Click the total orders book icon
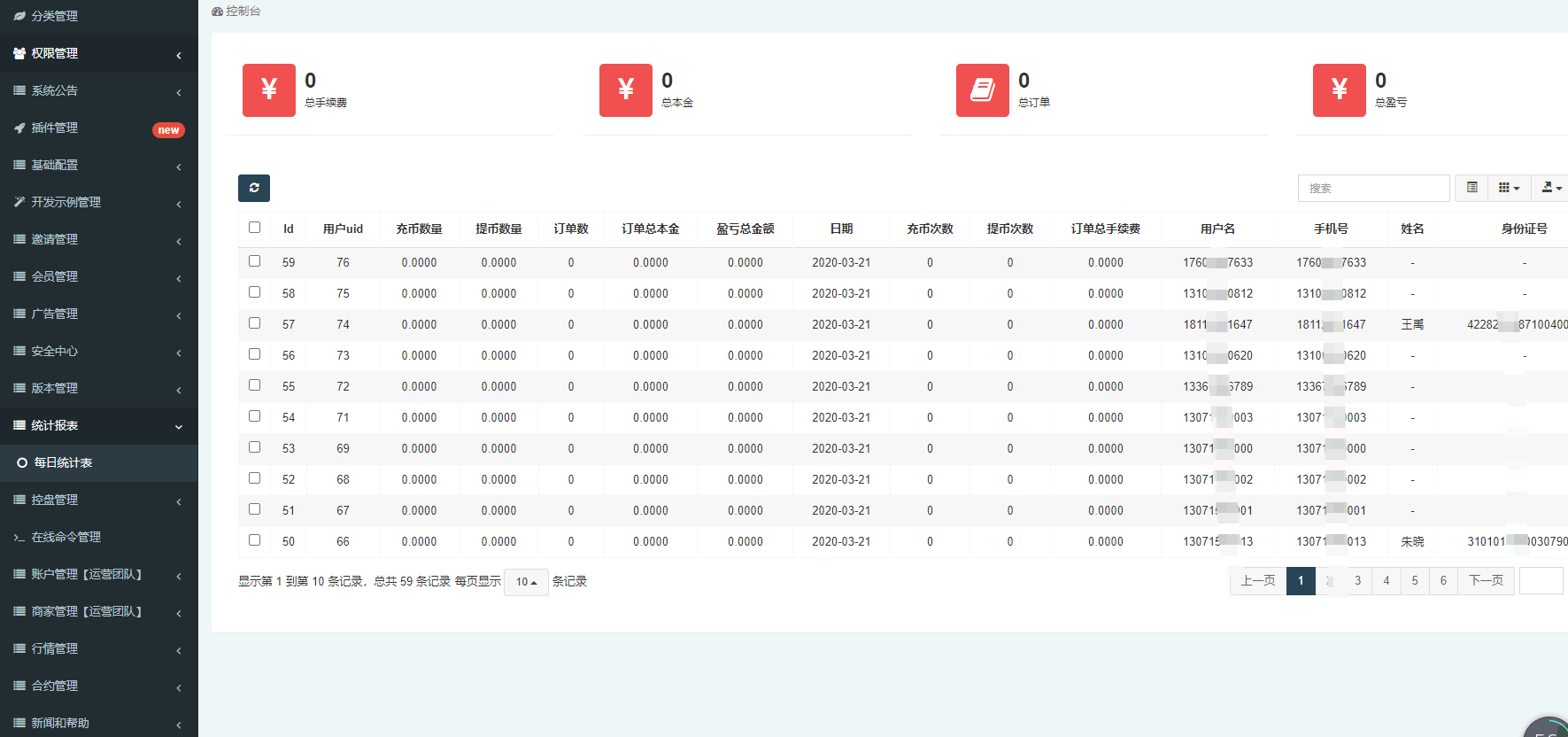This screenshot has width=1568, height=737. [982, 90]
